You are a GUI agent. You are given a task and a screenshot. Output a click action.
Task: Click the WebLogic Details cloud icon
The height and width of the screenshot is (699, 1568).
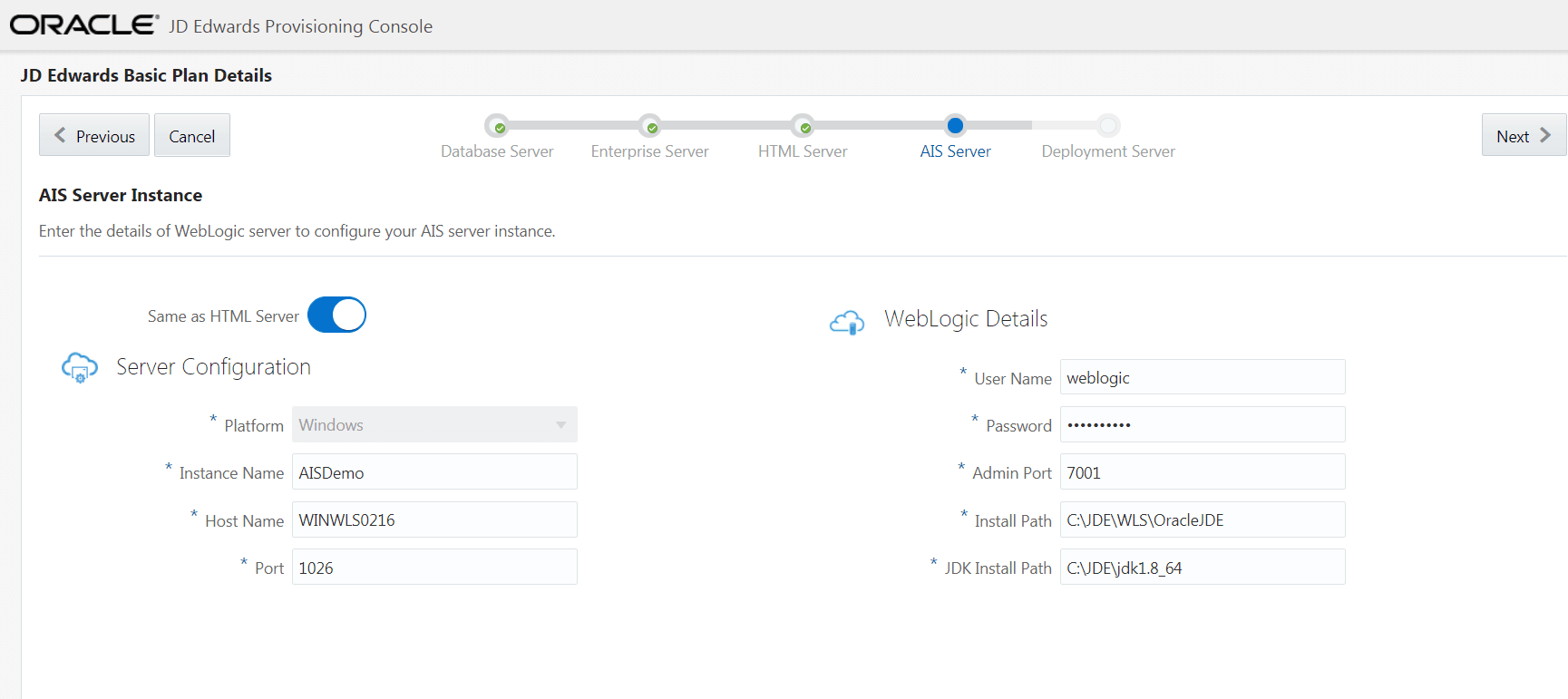847,322
